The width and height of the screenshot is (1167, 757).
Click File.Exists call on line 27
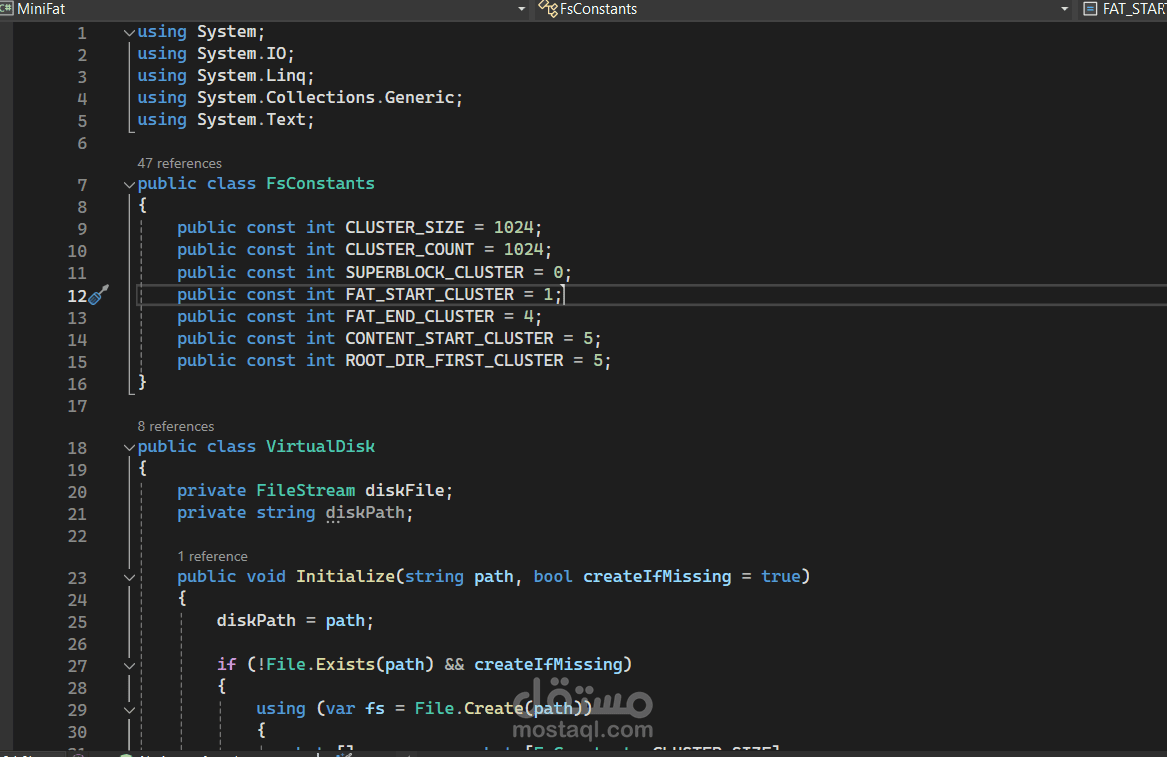pos(320,664)
